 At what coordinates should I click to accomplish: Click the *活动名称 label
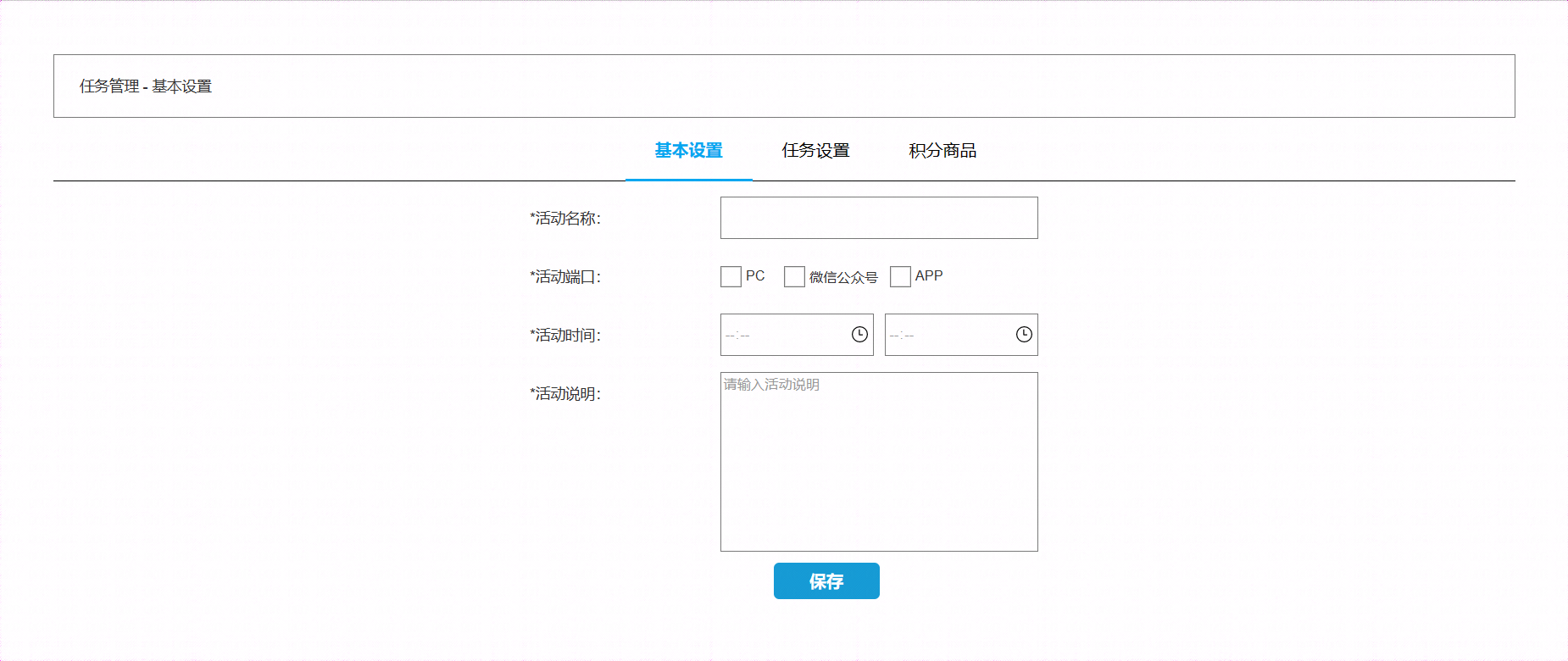coord(565,219)
